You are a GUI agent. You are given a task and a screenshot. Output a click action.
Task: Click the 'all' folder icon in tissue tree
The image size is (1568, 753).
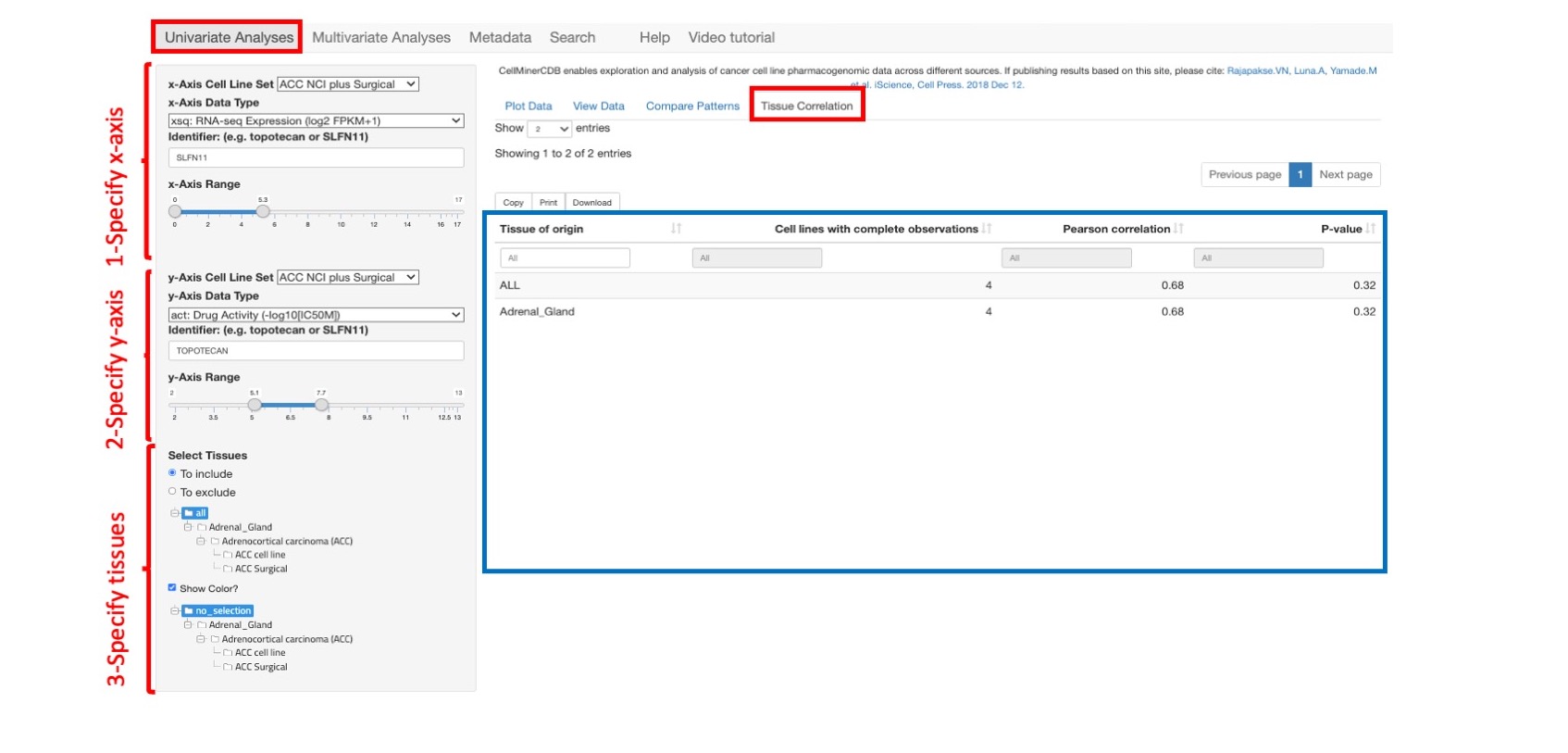point(189,513)
